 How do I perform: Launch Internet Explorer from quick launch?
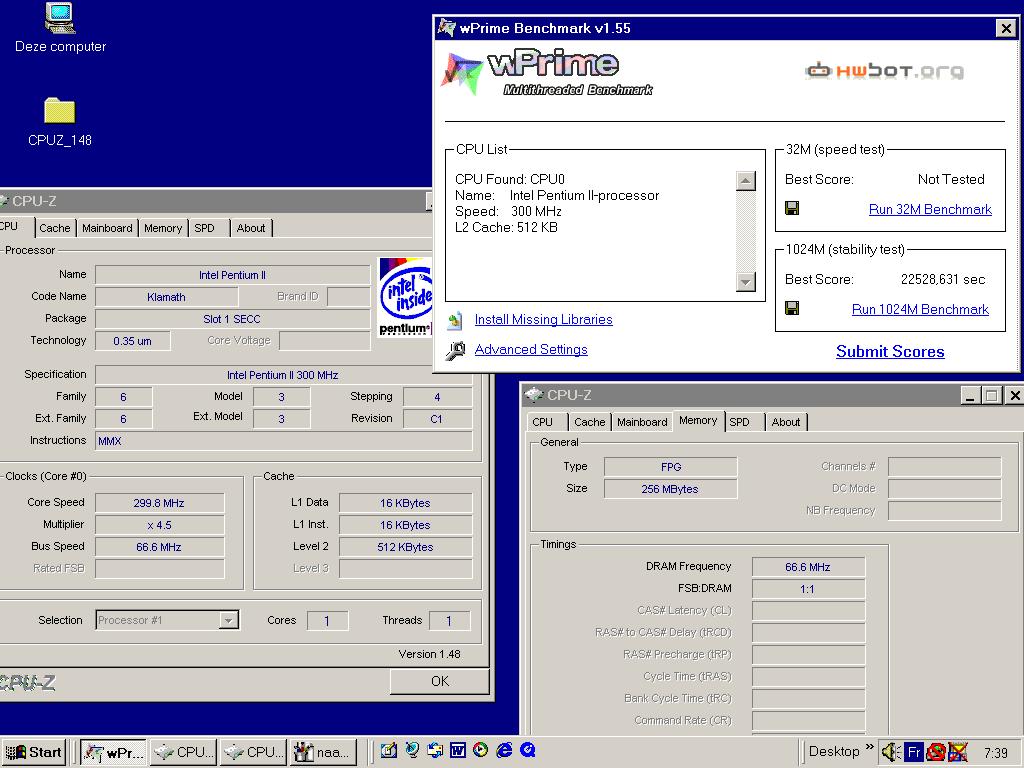tap(504, 751)
